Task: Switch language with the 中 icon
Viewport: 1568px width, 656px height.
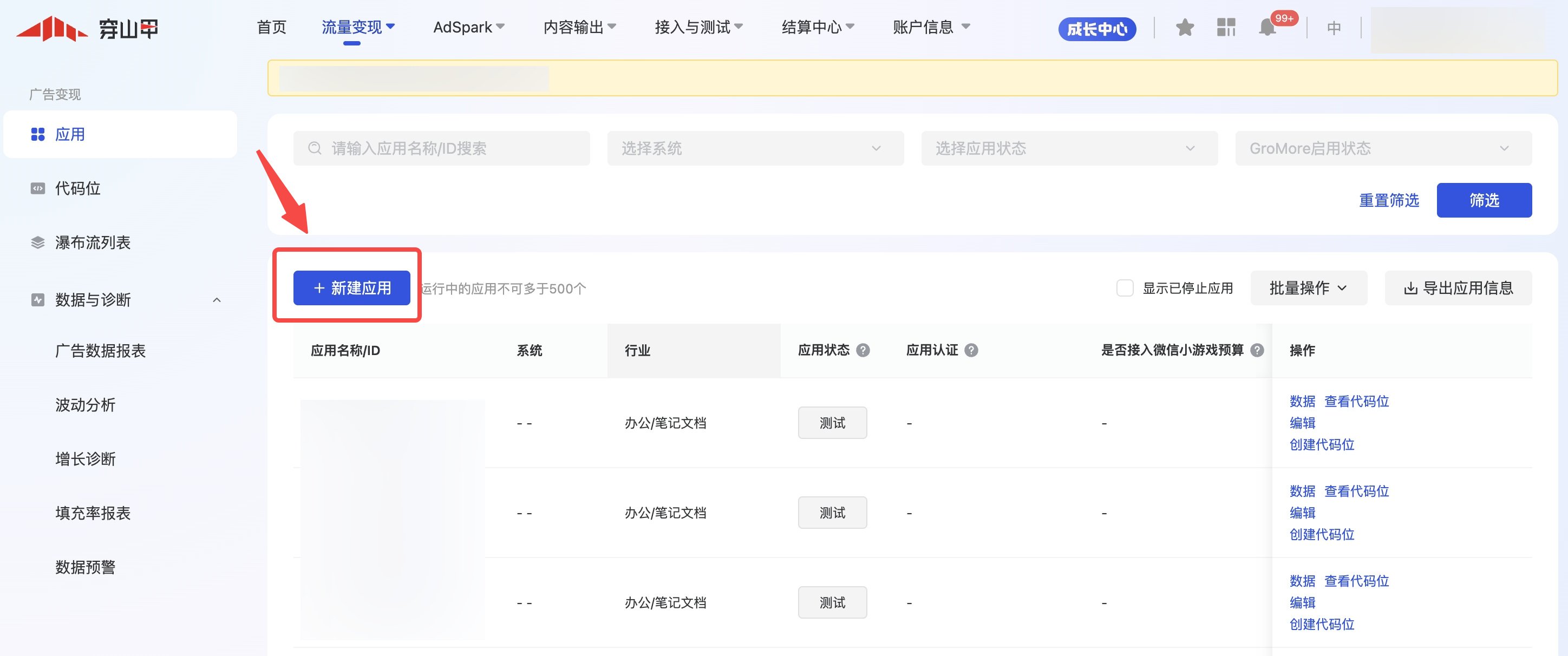Action: point(1333,28)
